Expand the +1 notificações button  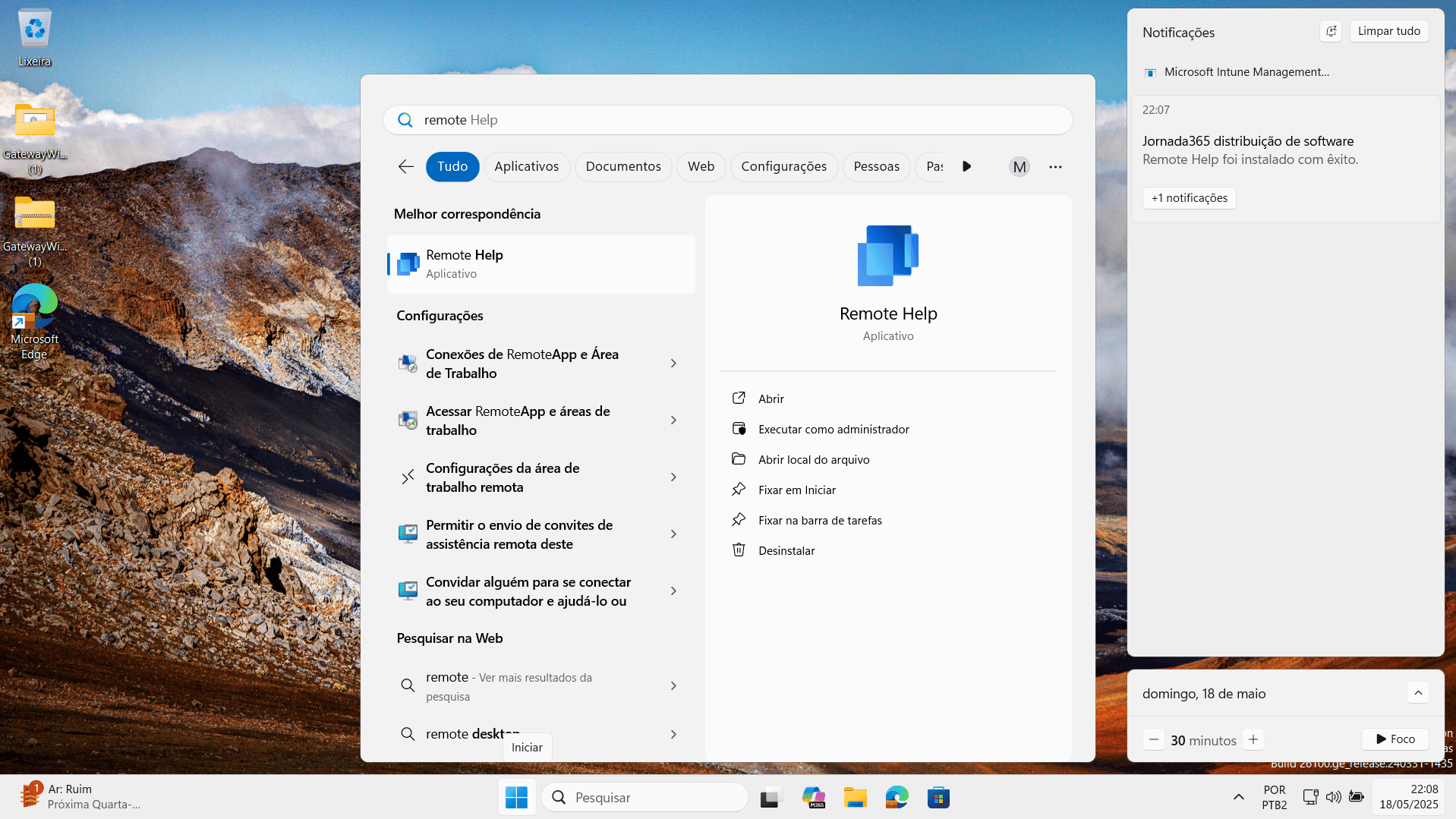1189,198
